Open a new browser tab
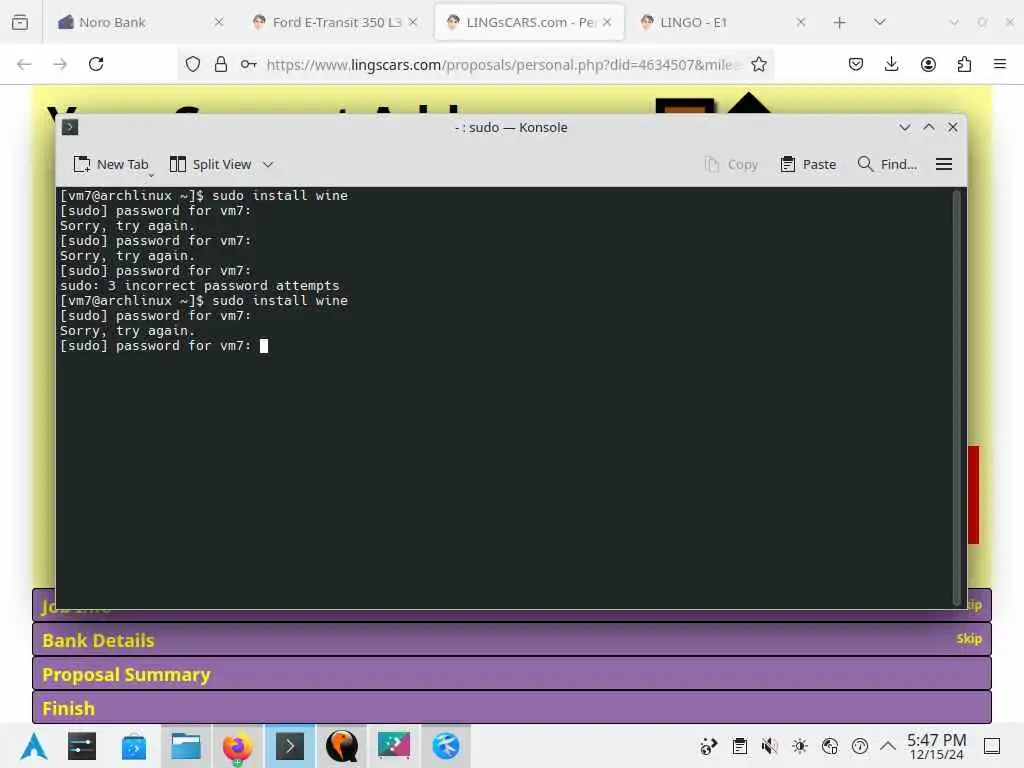 (840, 23)
